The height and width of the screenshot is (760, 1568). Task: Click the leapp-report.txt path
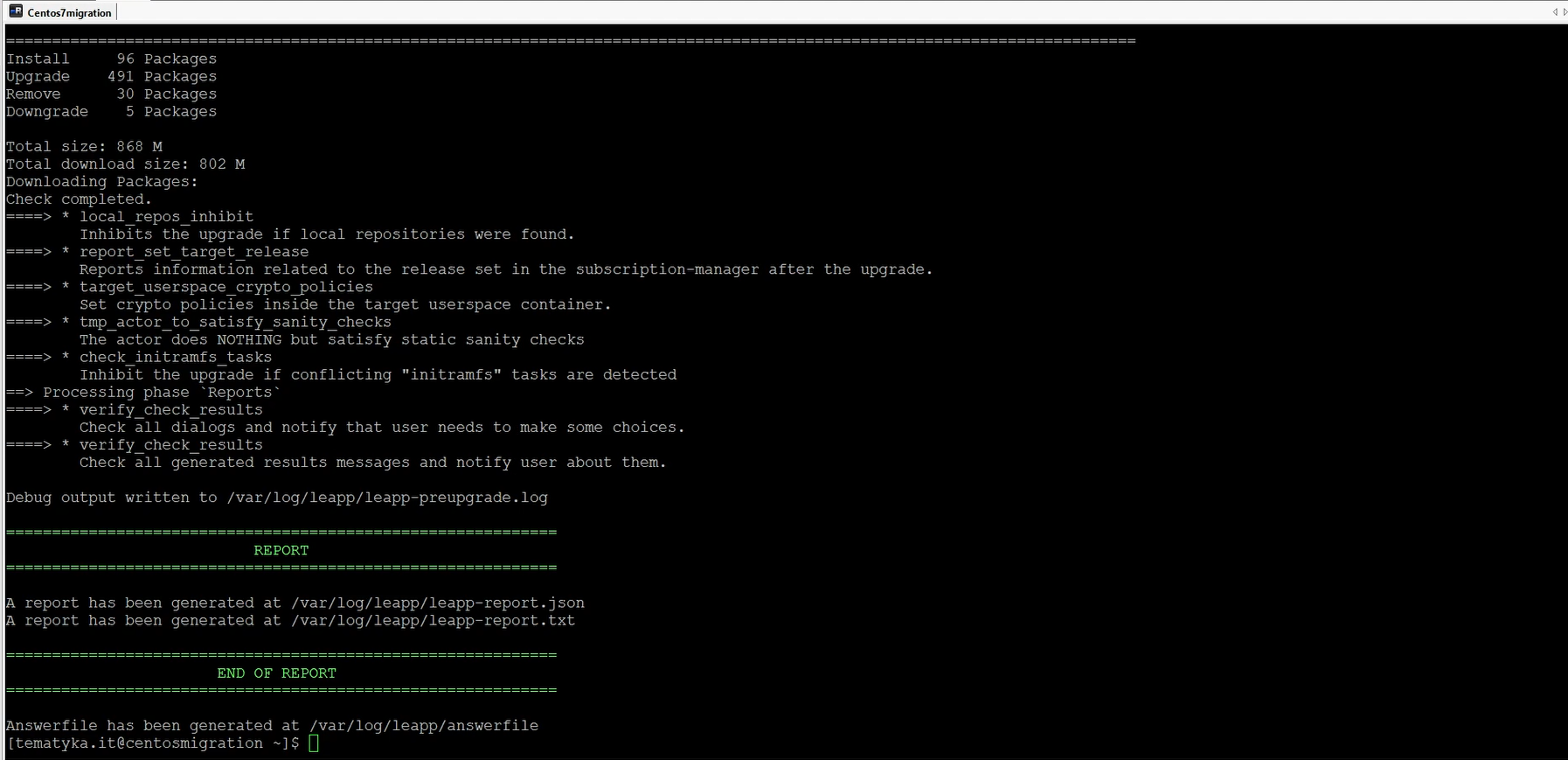pyautogui.click(x=433, y=620)
